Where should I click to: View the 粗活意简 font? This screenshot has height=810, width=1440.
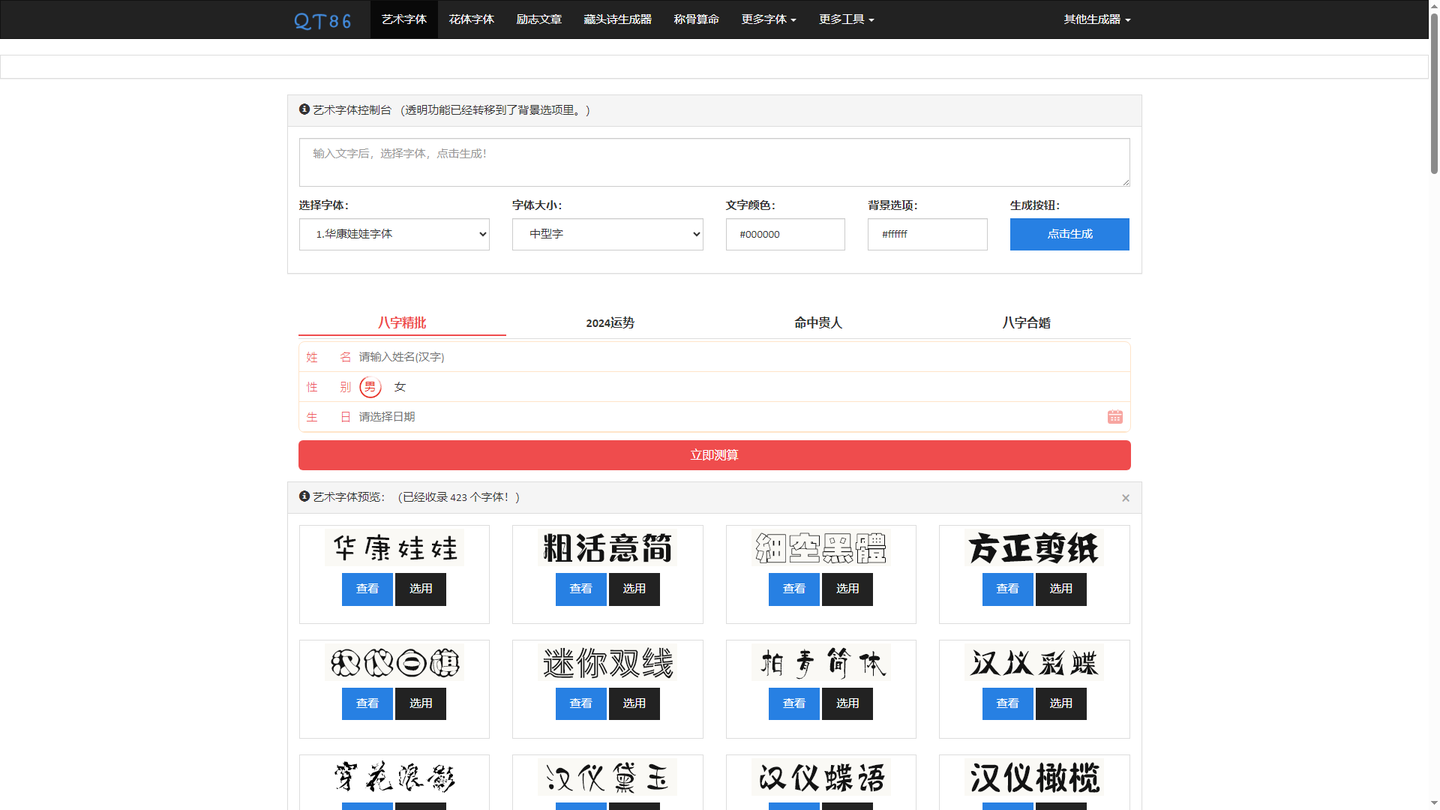pyautogui.click(x=581, y=589)
